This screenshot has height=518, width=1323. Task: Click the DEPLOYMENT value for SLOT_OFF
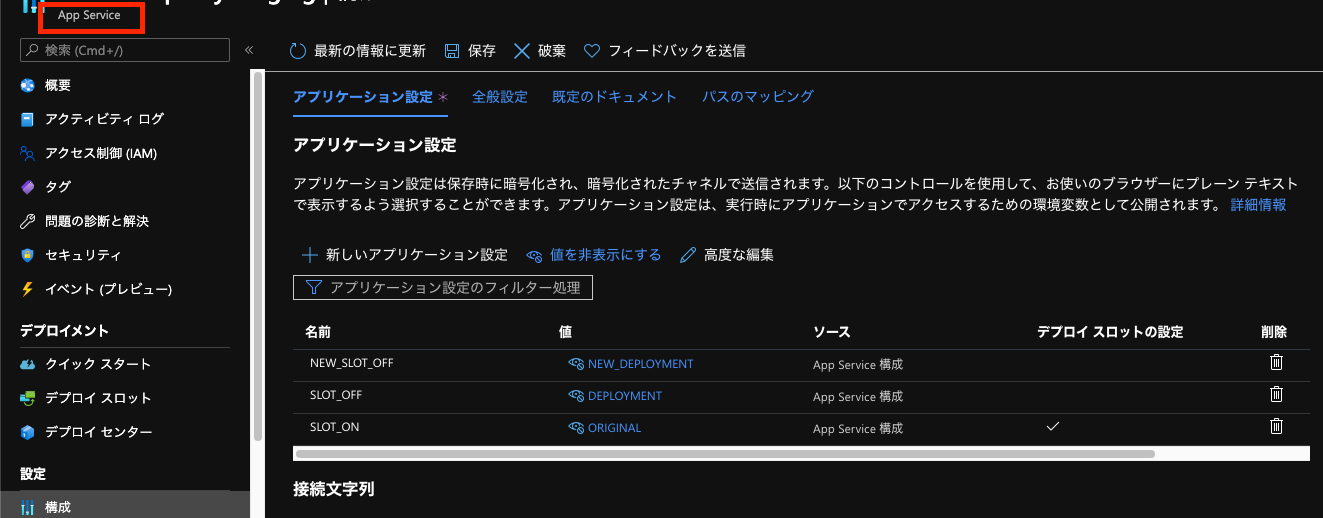tap(625, 396)
